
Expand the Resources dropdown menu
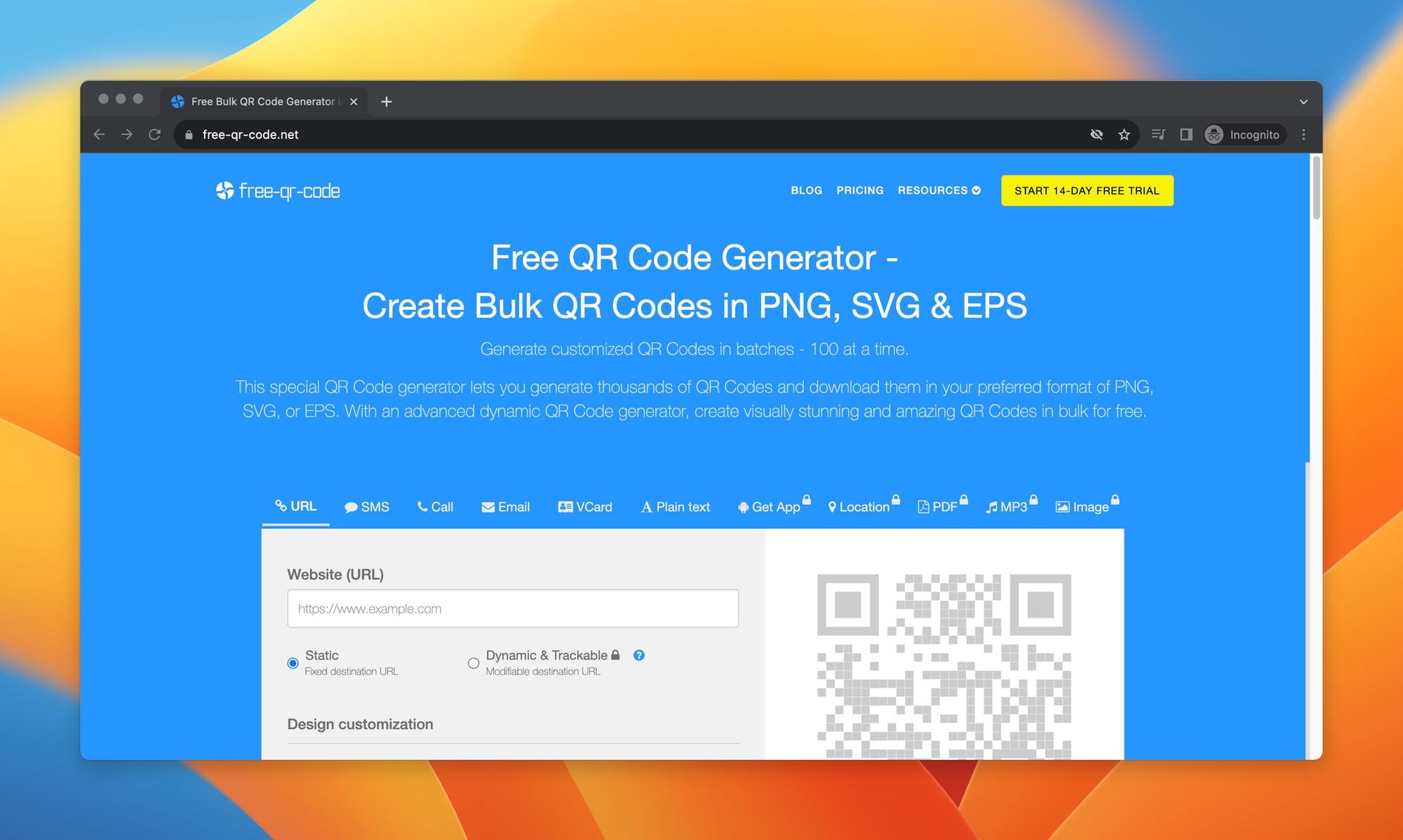(938, 190)
